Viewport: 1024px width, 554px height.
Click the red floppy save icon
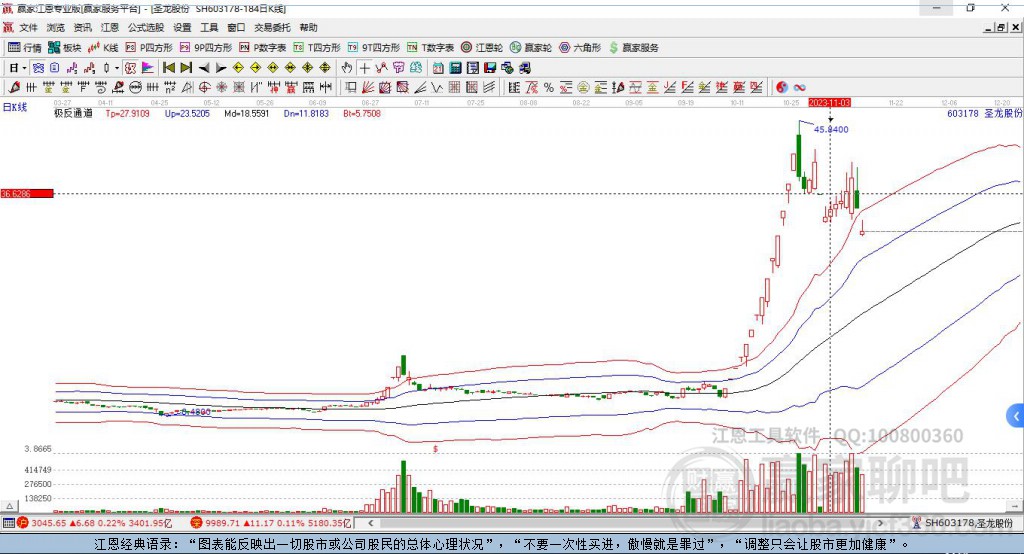tap(490, 68)
